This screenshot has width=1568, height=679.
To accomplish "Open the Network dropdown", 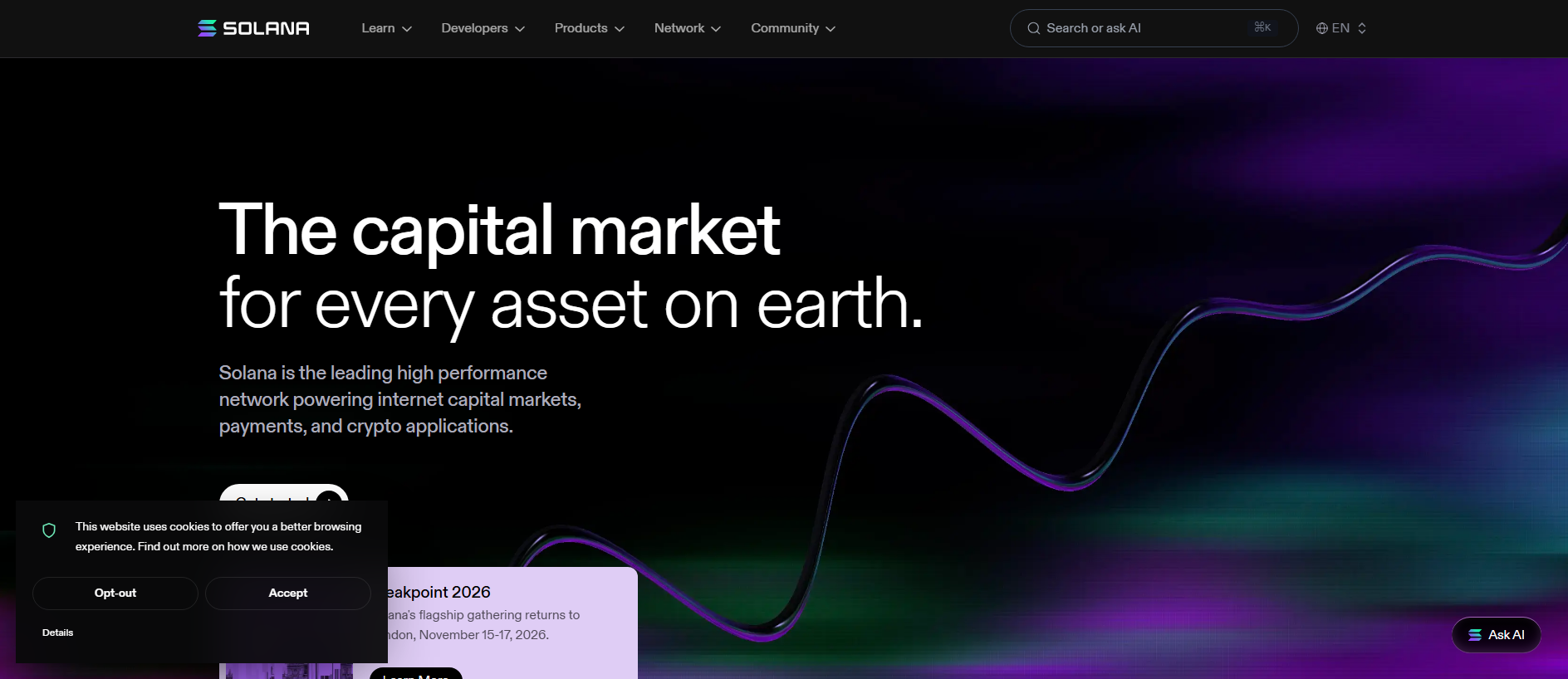I will pyautogui.click(x=687, y=28).
